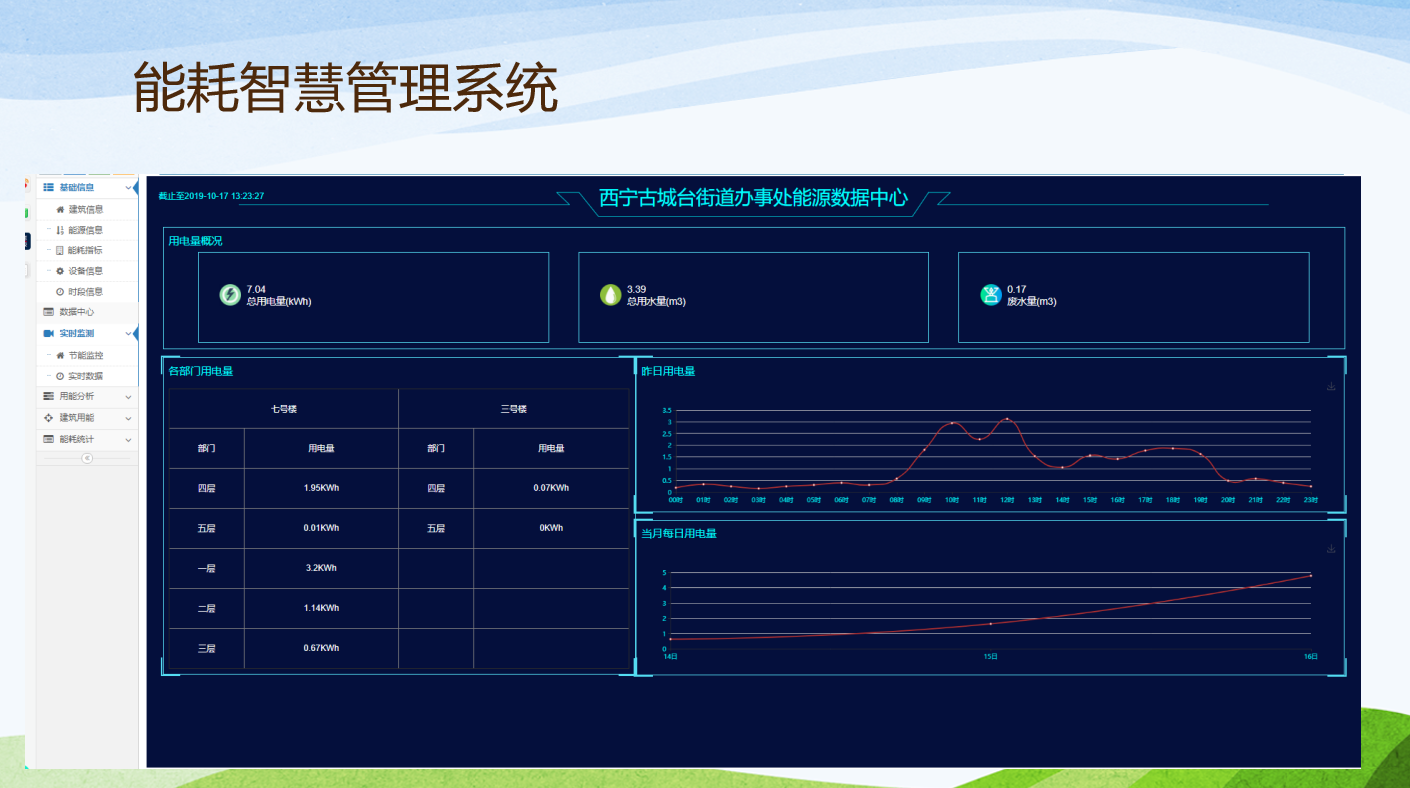1410x788 pixels.
Task: Click the 3.39 total water value
Action: [636, 289]
